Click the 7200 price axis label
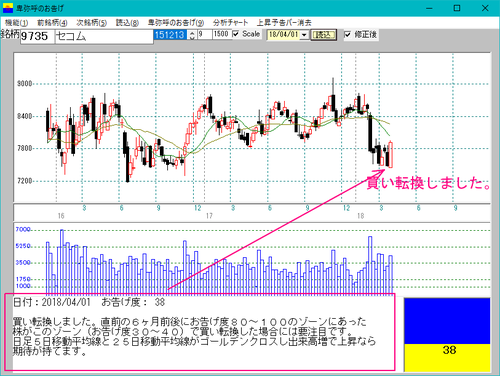The image size is (500, 376). (25, 181)
